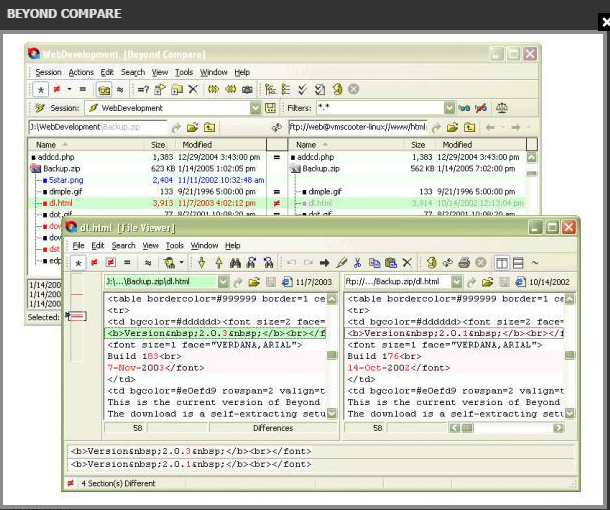610x510 pixels.
Task: Toggle Show Differences in File Viewer toolbar
Action: 94,263
